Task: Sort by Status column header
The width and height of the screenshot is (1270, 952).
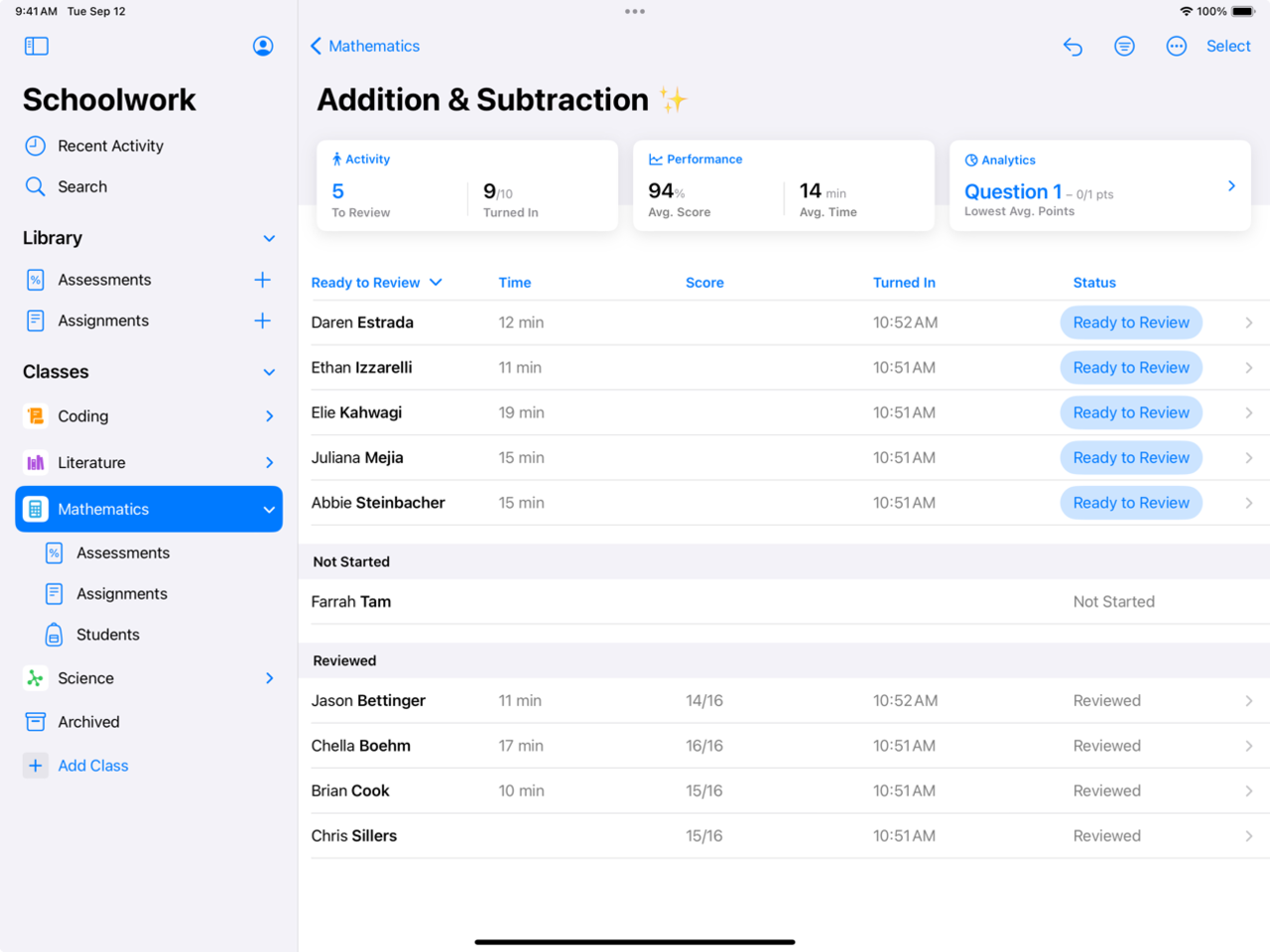Action: [1094, 283]
